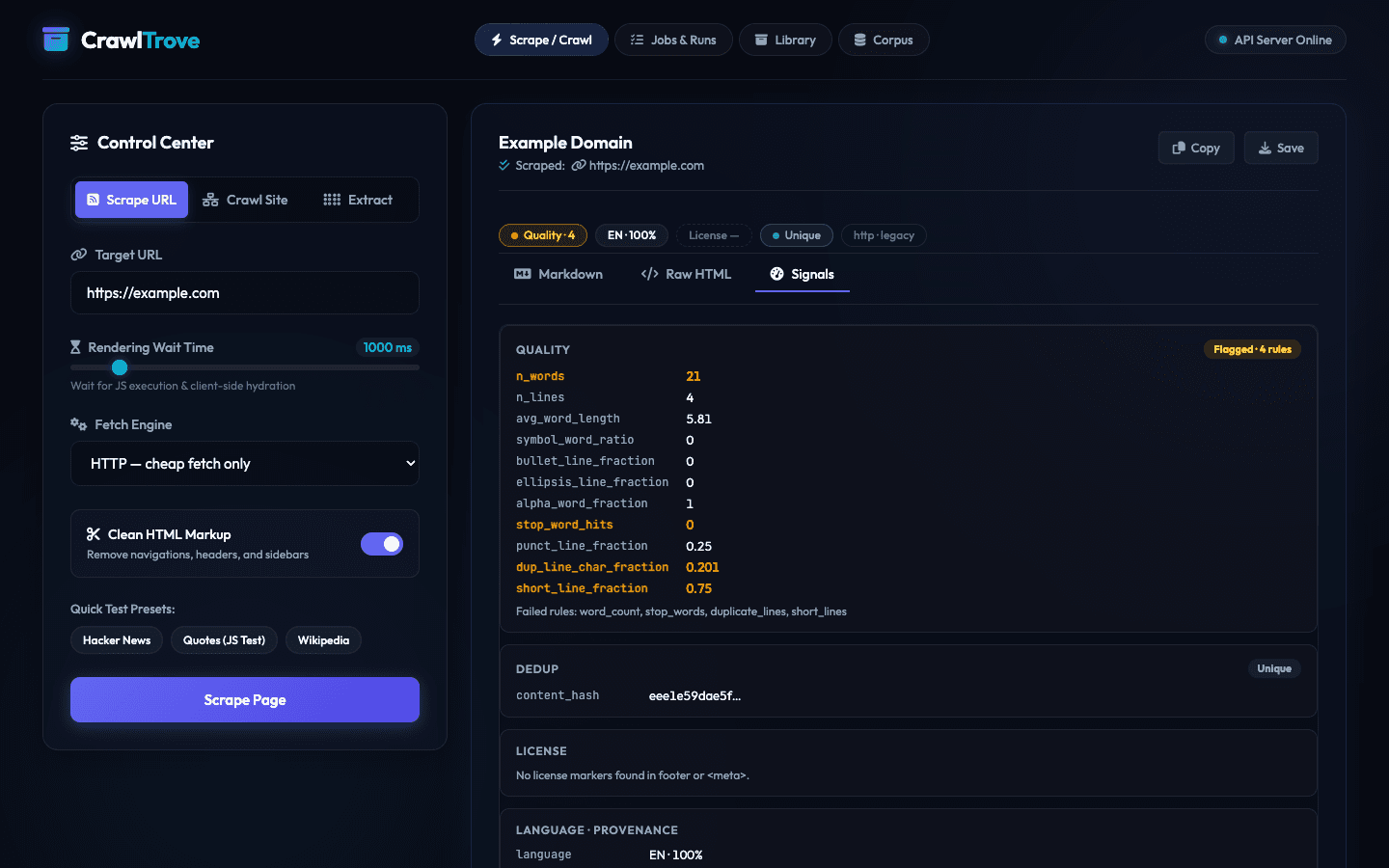Click the Failed rules summary line
The image size is (1389, 868).
point(681,611)
